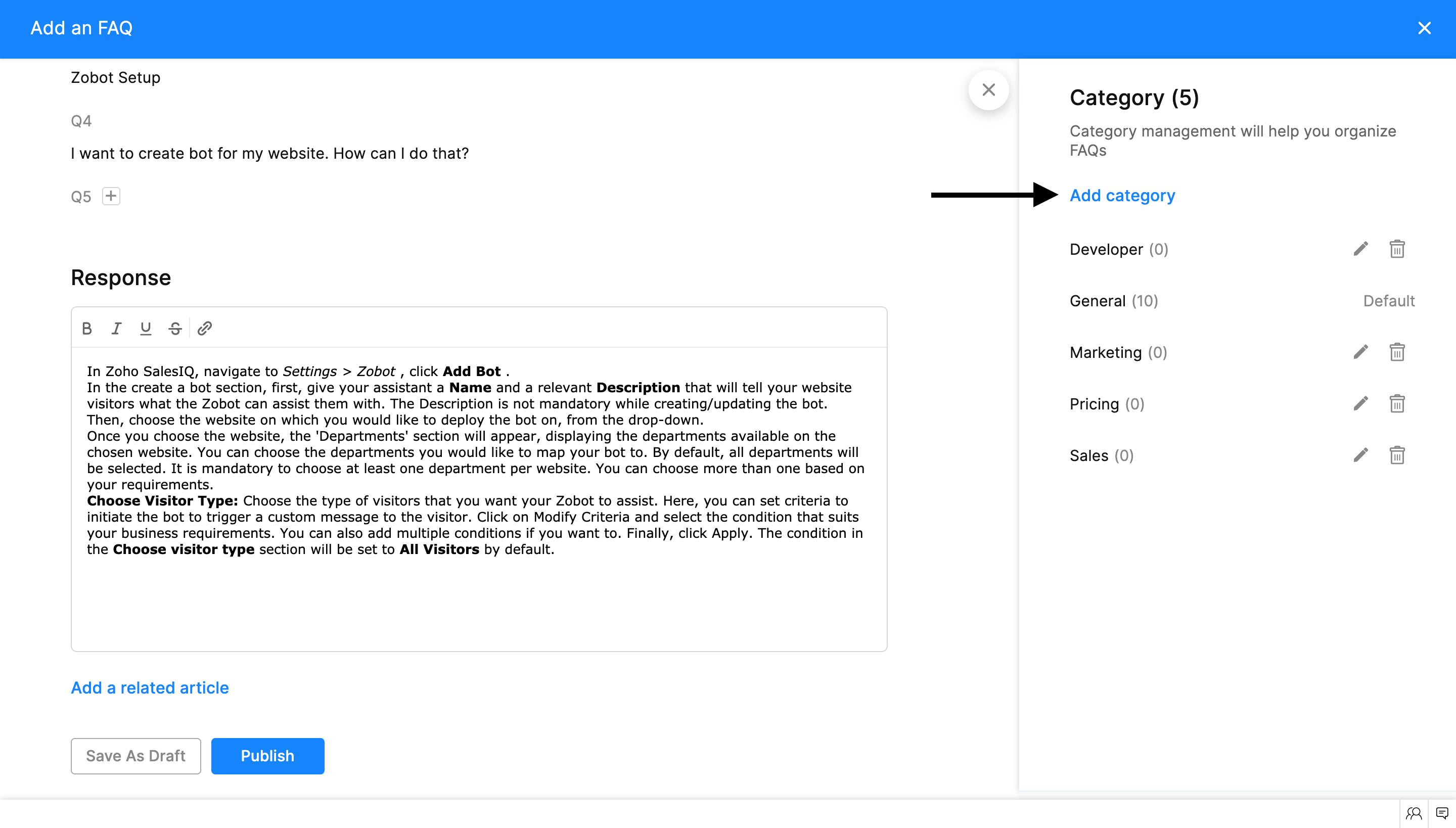The image size is (1456, 828).
Task: Delete the Marketing category using the trash icon
Action: pyautogui.click(x=1397, y=352)
